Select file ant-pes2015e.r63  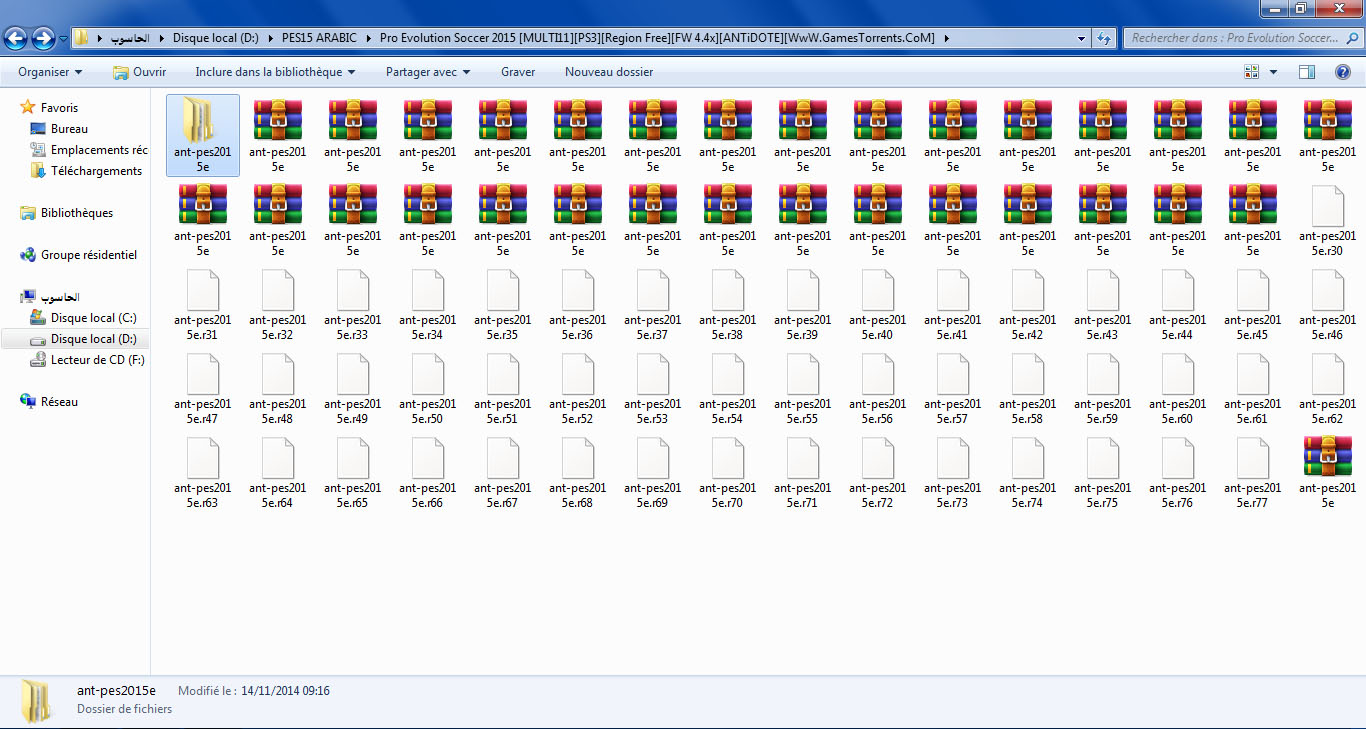click(203, 458)
